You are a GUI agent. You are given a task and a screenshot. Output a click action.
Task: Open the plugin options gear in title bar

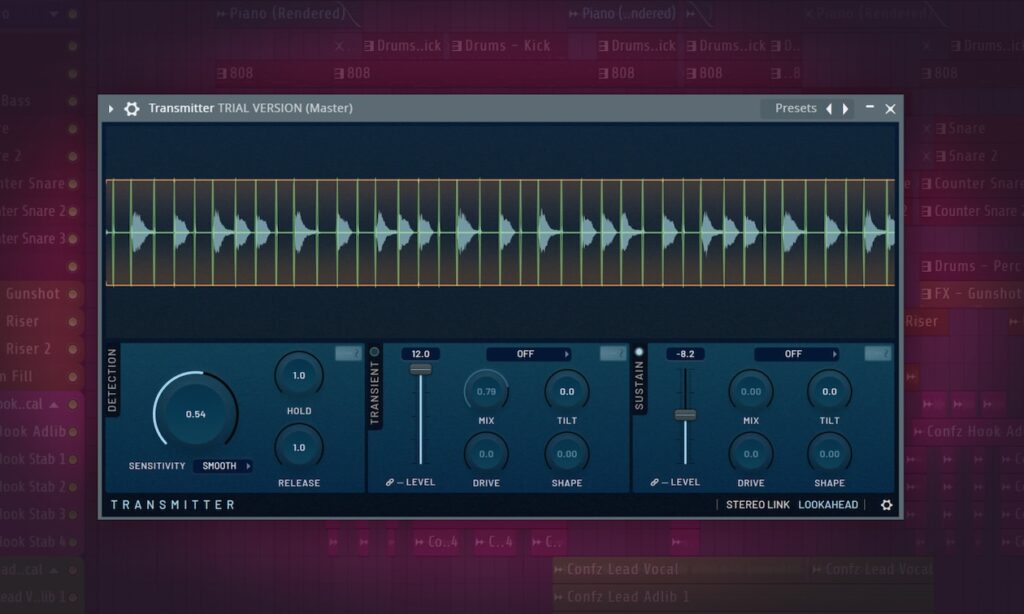pos(132,108)
